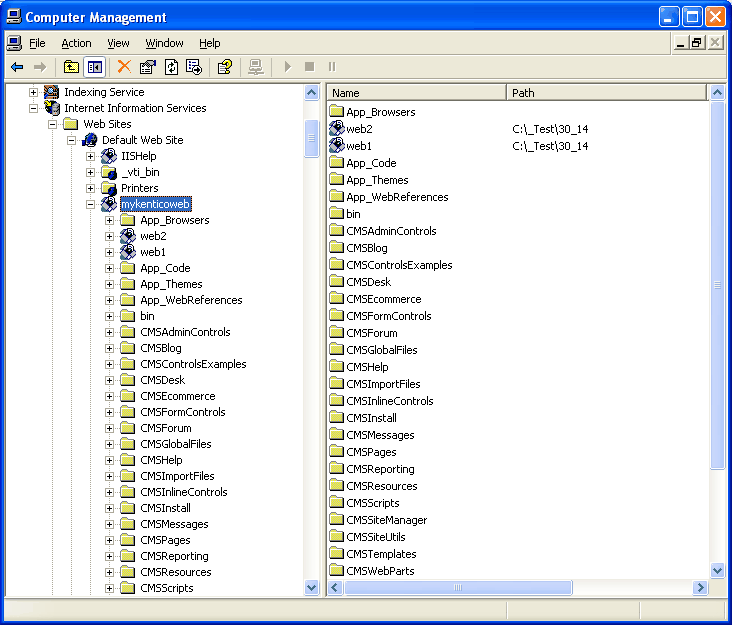Click the Help question mark toolbar icon

pyautogui.click(x=225, y=67)
